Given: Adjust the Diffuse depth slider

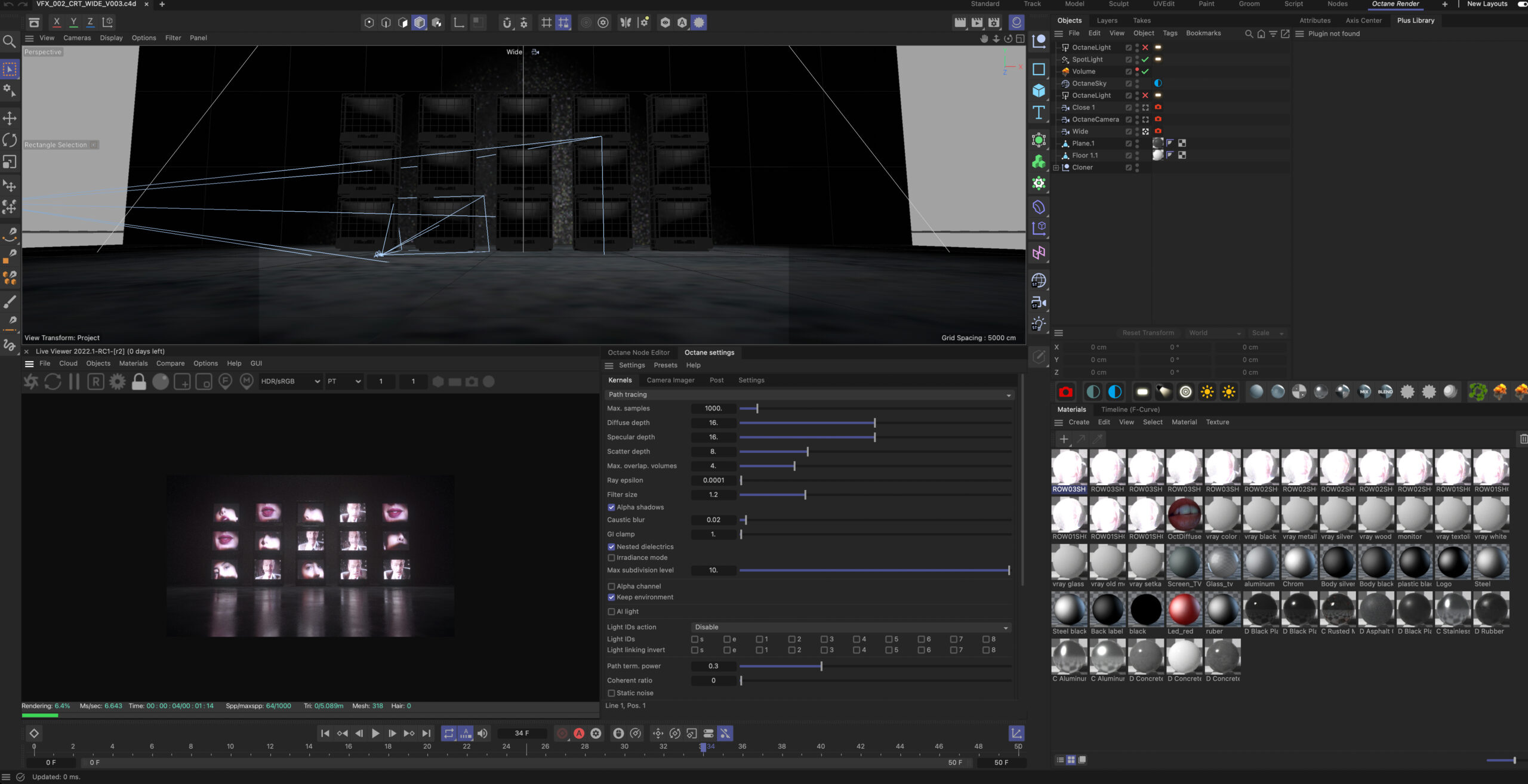Looking at the screenshot, I should point(874,423).
